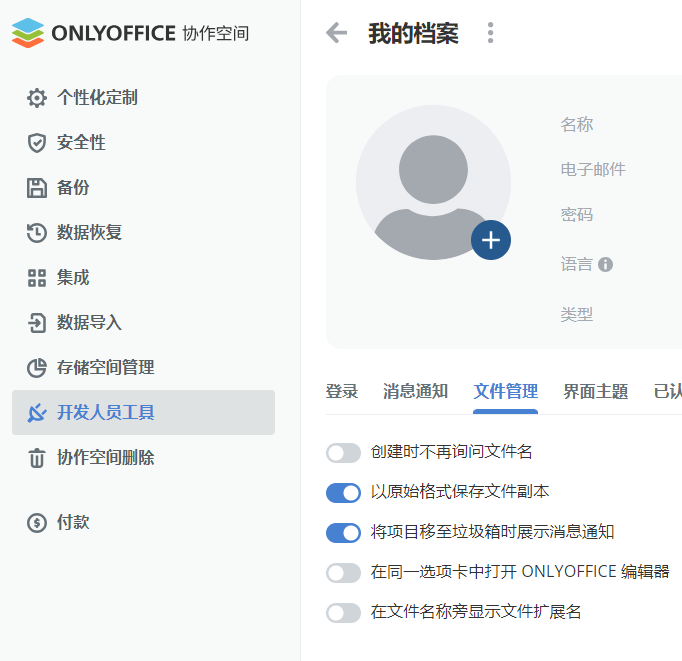Screen dimensions: 682x661
Task: Open 安全性 settings in sidebar
Action: [144, 143]
